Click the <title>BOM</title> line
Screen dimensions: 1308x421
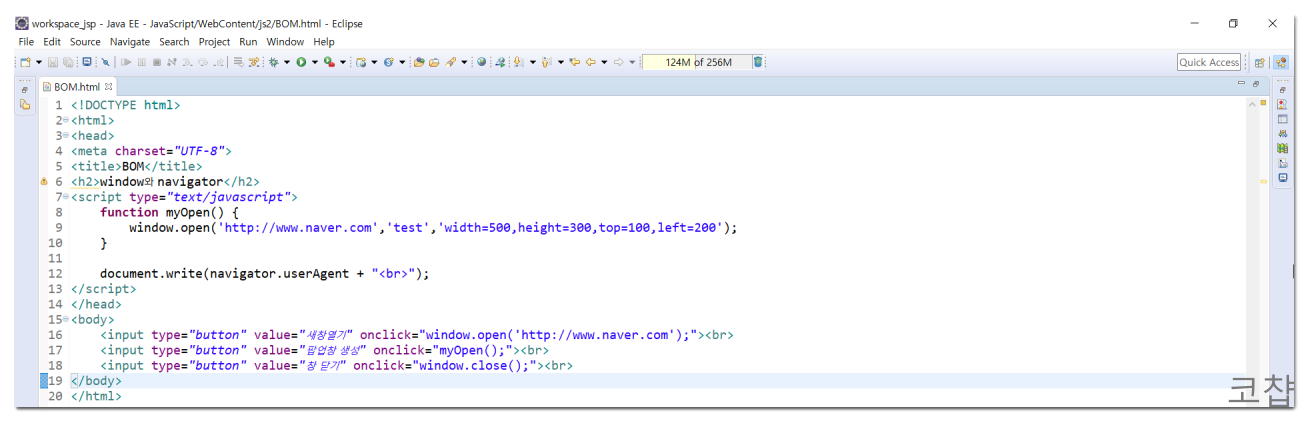click(x=136, y=166)
